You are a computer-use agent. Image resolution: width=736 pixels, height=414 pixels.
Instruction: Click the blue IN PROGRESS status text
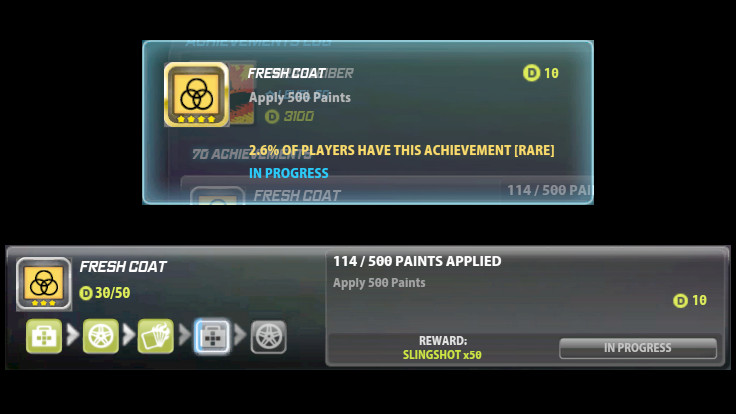(x=289, y=173)
